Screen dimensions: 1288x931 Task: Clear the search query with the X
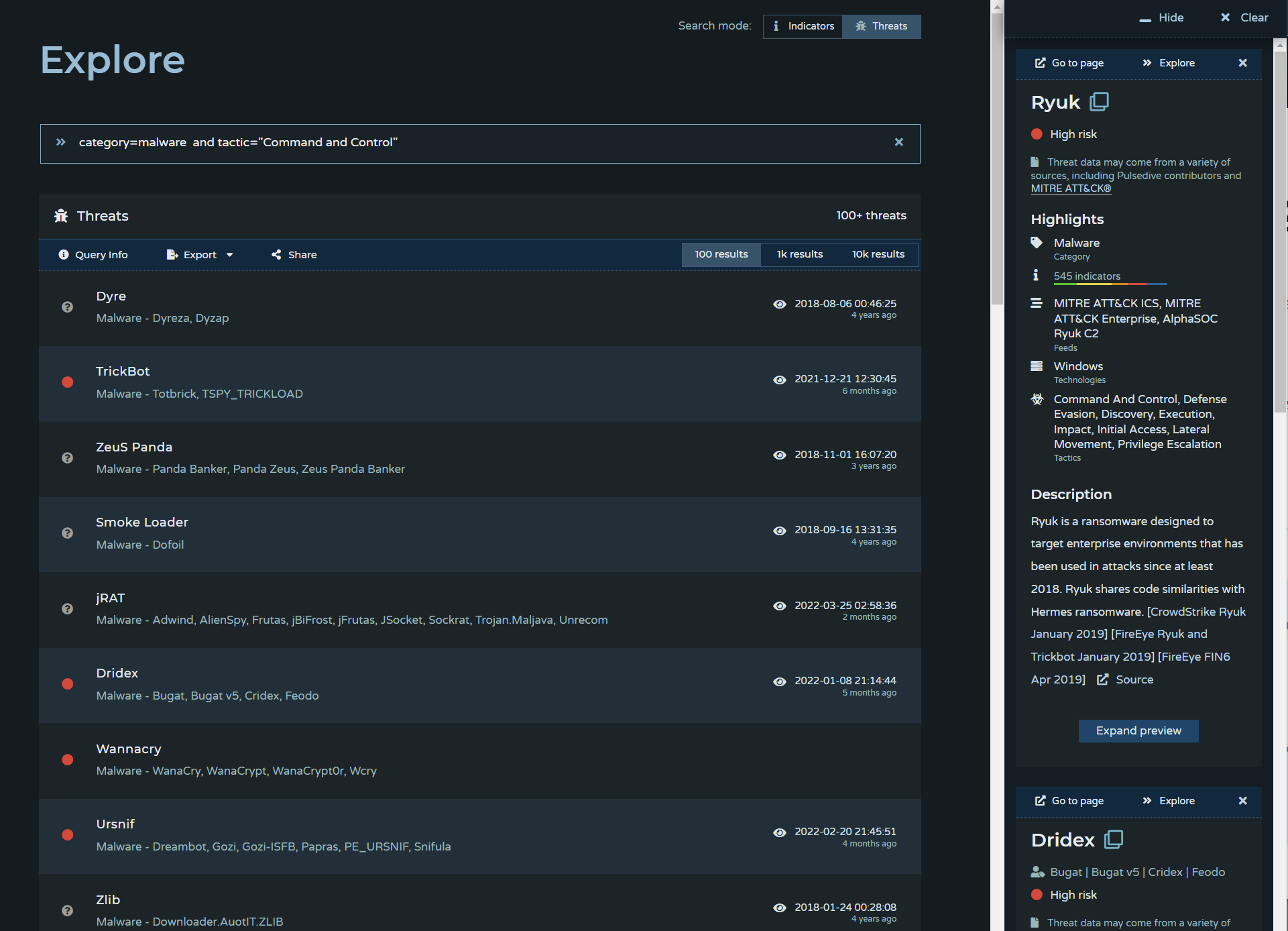(x=899, y=142)
